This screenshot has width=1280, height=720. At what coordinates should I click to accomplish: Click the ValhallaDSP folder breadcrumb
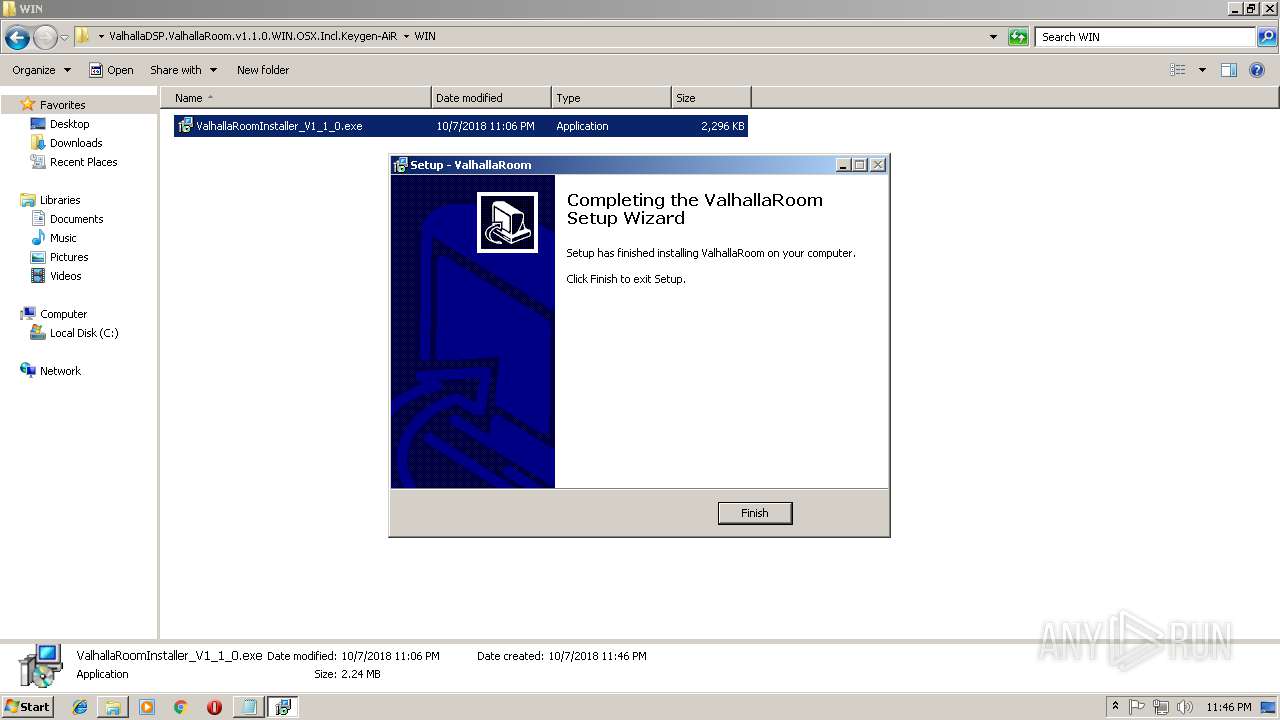tap(253, 37)
